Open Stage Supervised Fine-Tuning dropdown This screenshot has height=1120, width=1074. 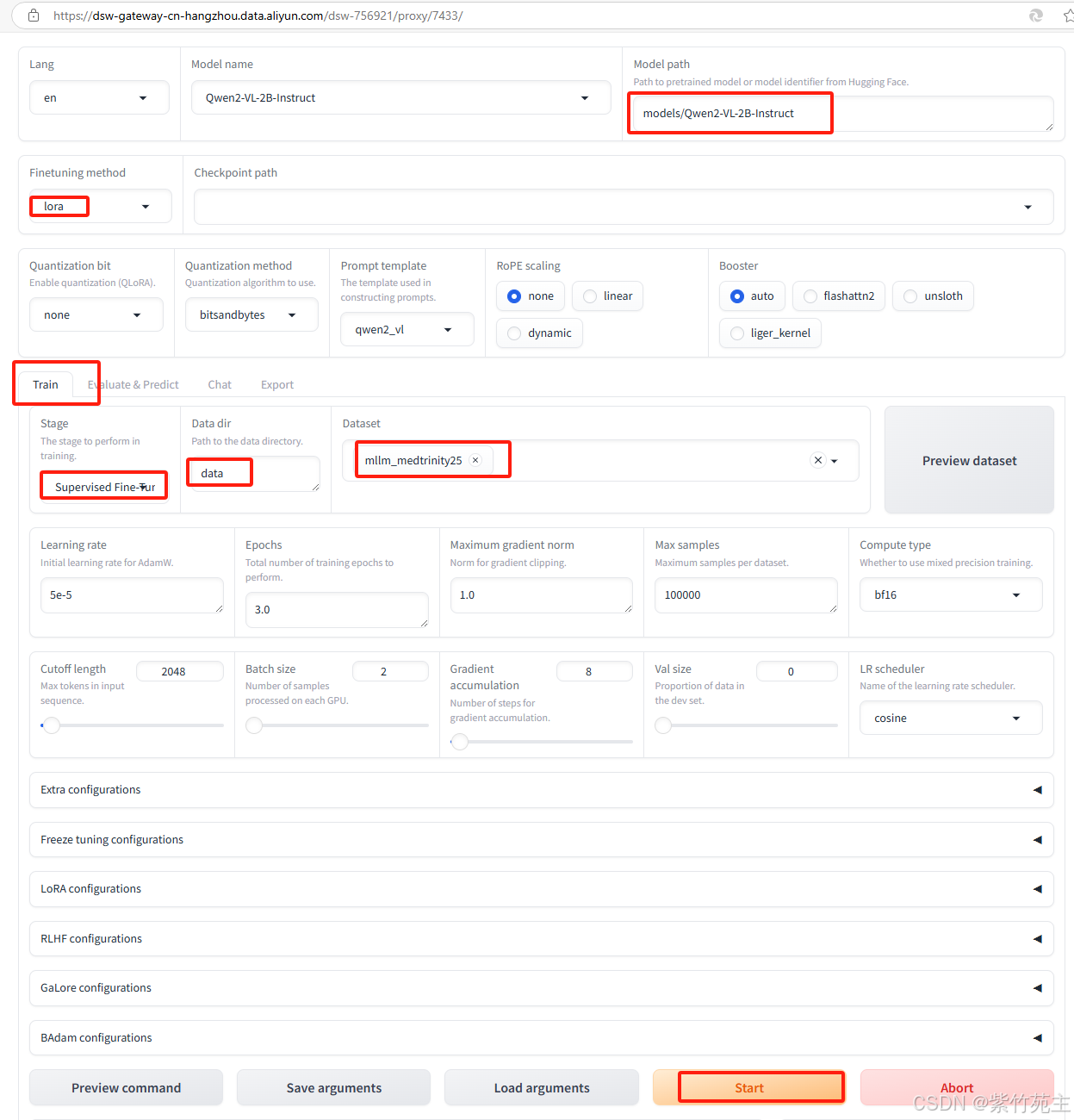click(105, 487)
